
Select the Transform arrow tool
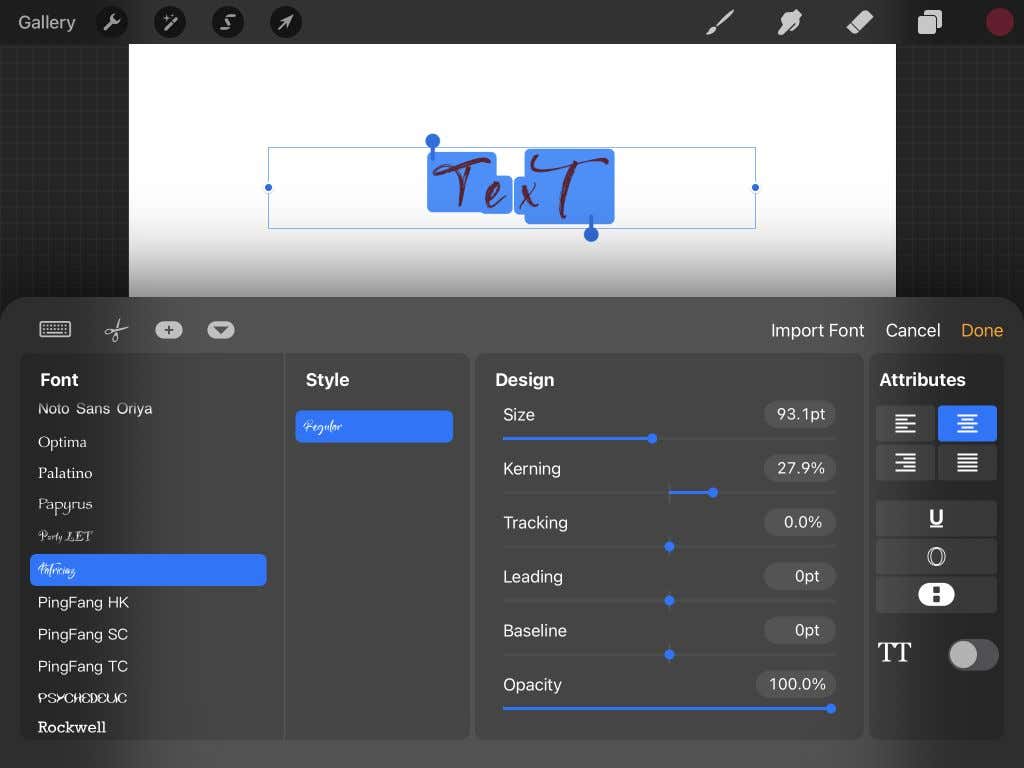(285, 22)
